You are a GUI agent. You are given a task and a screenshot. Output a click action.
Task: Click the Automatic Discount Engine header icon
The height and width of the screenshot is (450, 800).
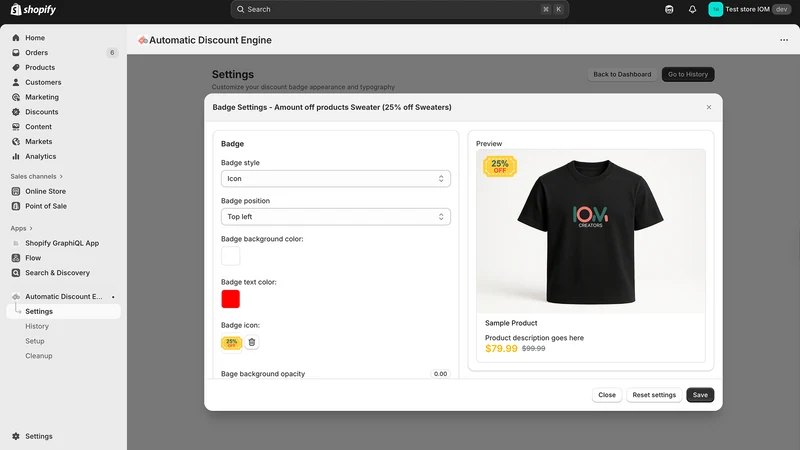click(x=142, y=40)
